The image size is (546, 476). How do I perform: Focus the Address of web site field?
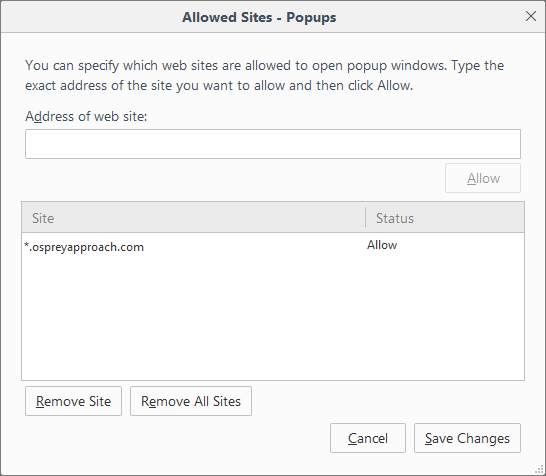273,144
